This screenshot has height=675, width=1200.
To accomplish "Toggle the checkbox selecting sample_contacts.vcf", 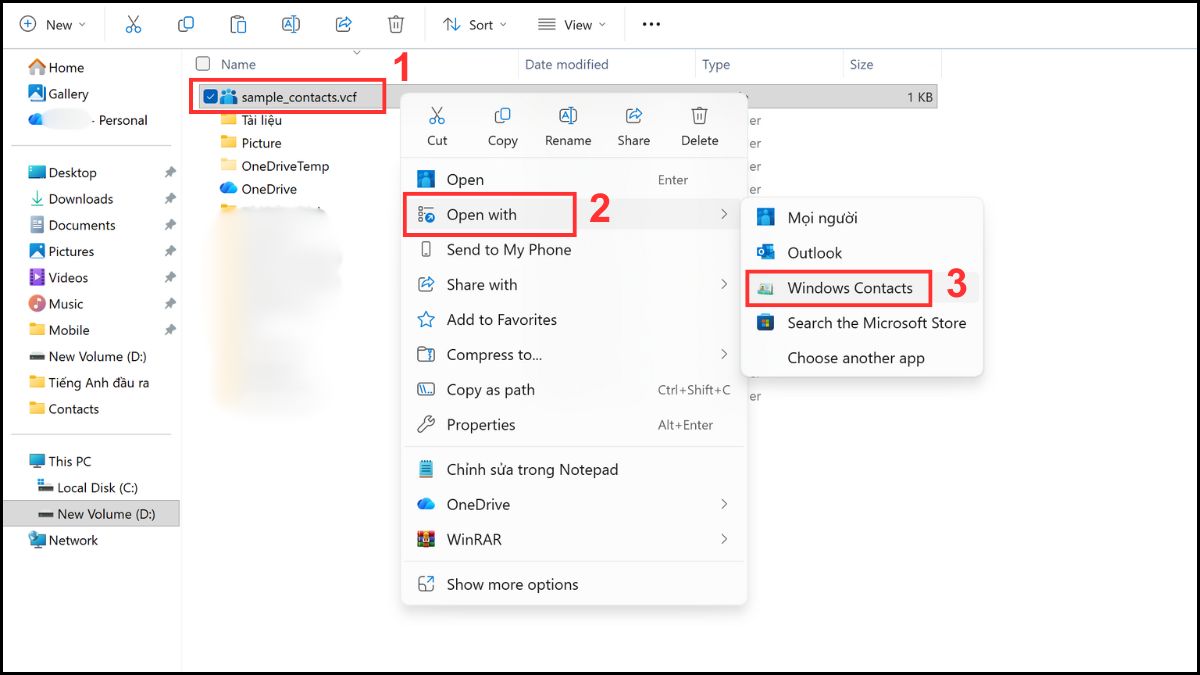I will click(210, 96).
